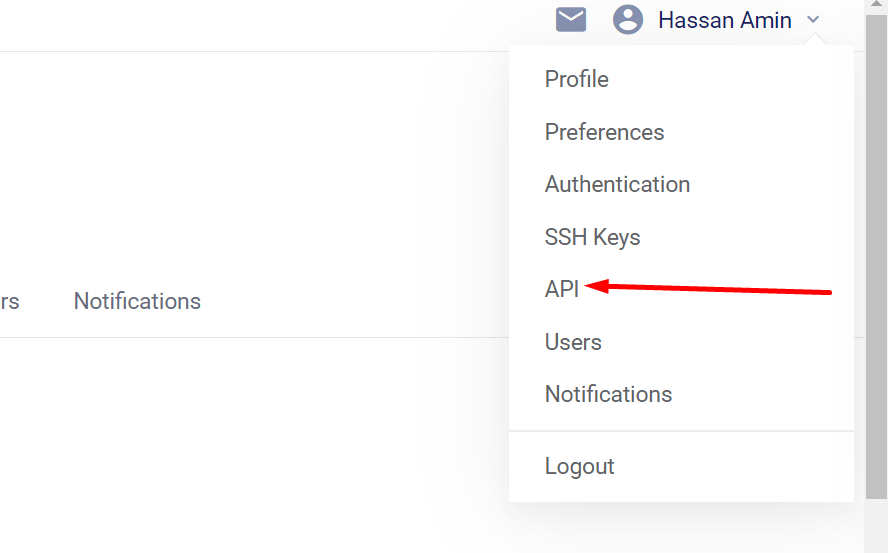Click the scrollbar track below the thumb
Screen dimensions: 888x553
point(876,526)
